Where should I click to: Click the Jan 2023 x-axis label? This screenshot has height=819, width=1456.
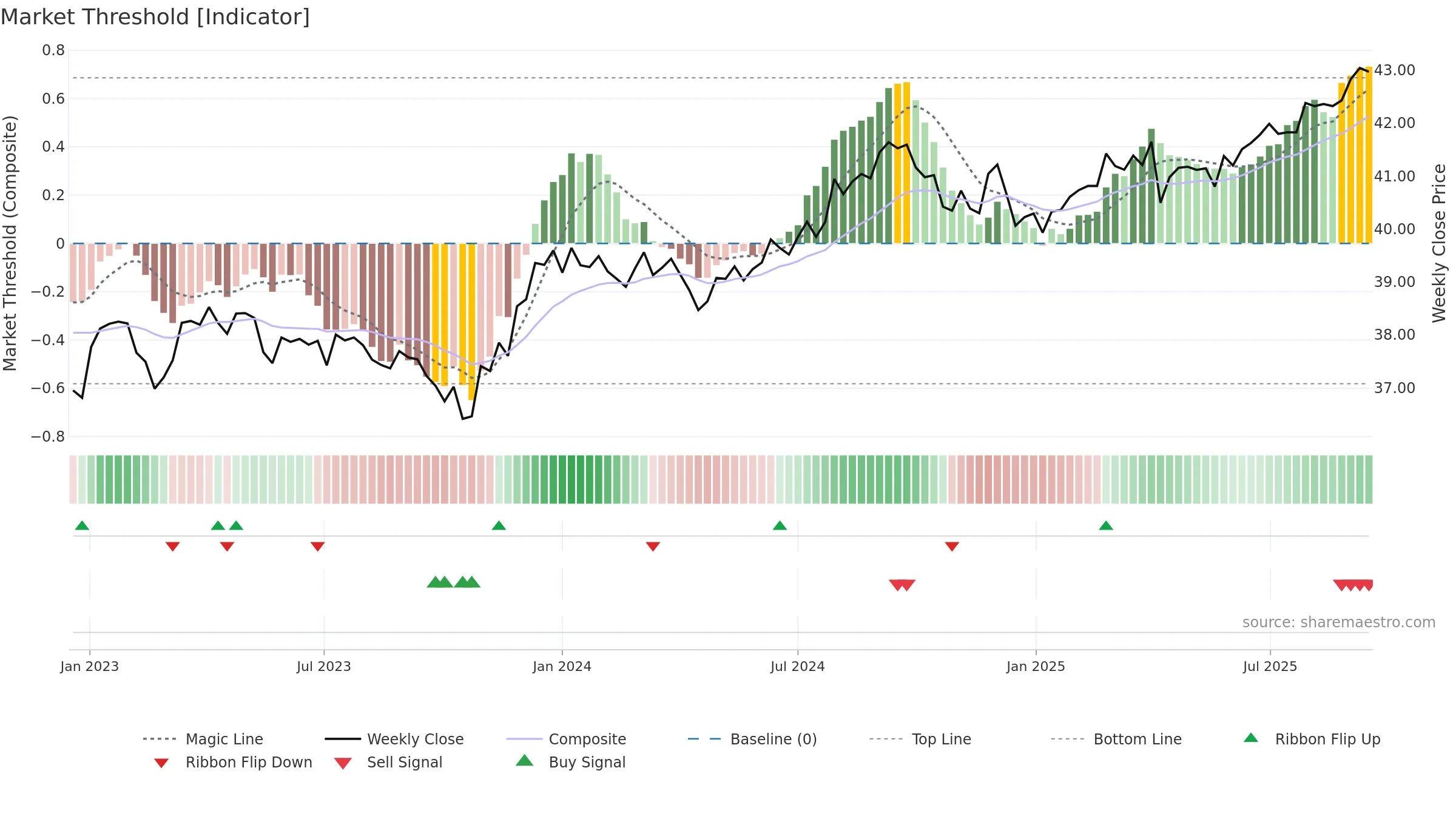[x=90, y=666]
